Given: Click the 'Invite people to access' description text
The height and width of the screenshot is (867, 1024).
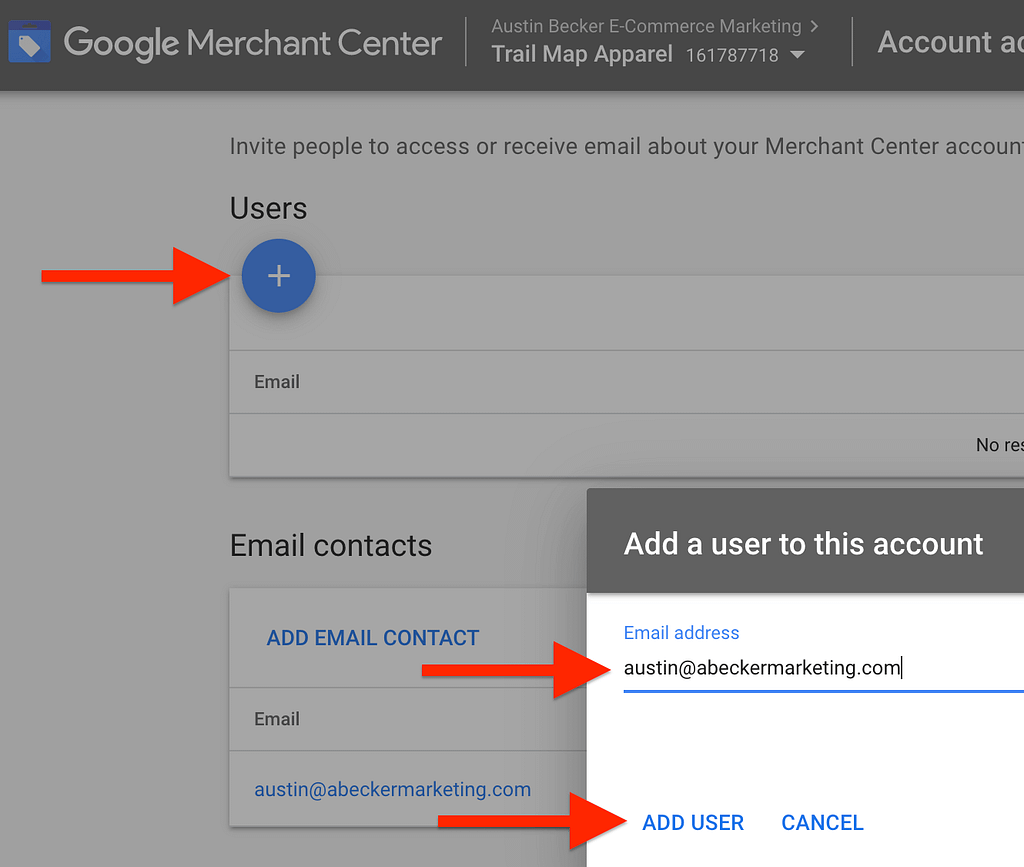Looking at the screenshot, I should 626,147.
